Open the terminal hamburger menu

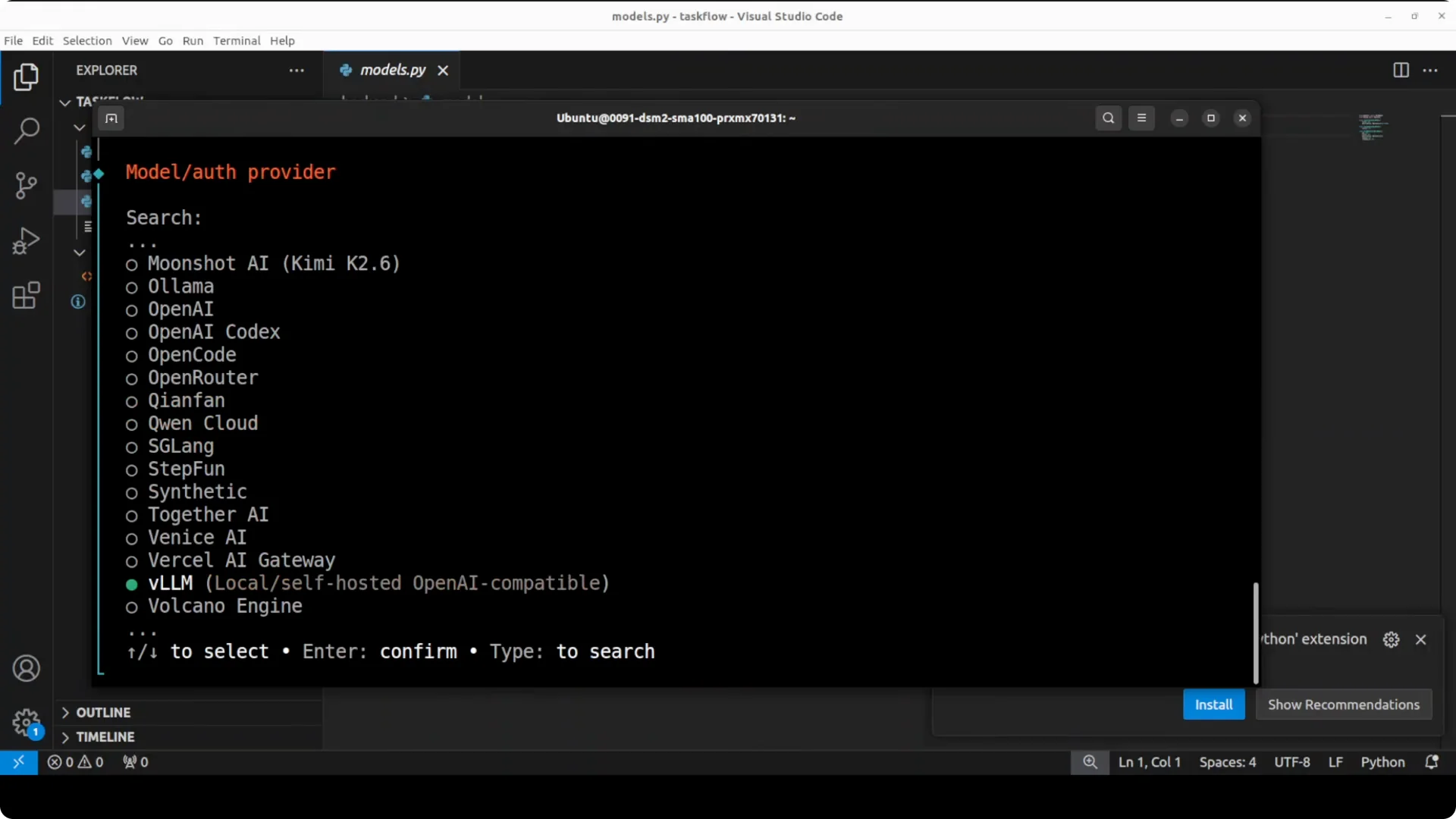point(1141,118)
